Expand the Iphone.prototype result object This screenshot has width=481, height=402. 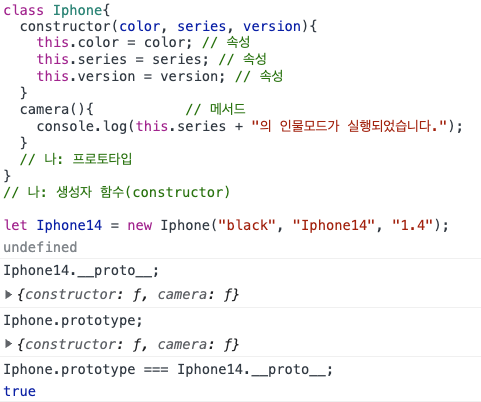pos(9,344)
